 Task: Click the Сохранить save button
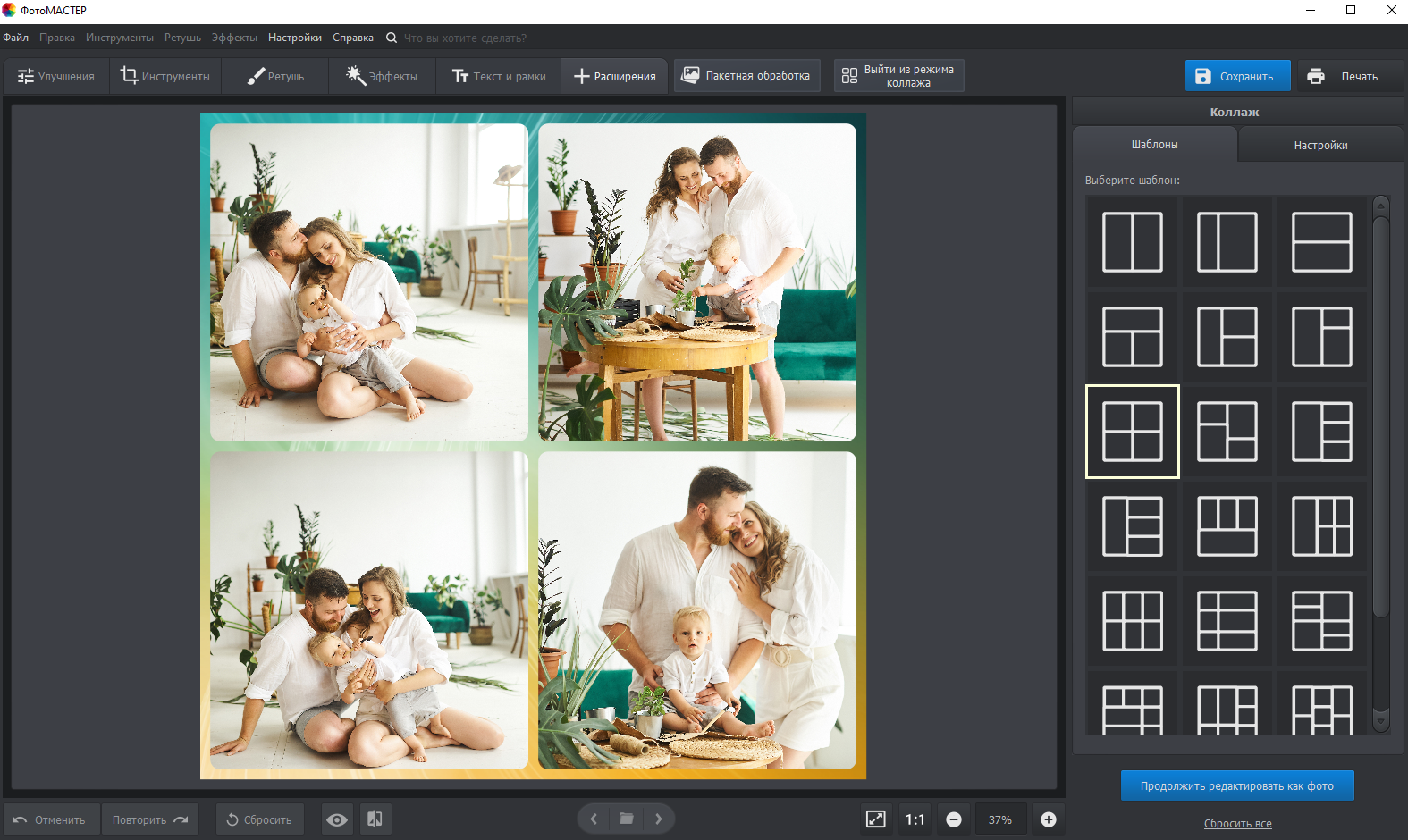(1237, 76)
